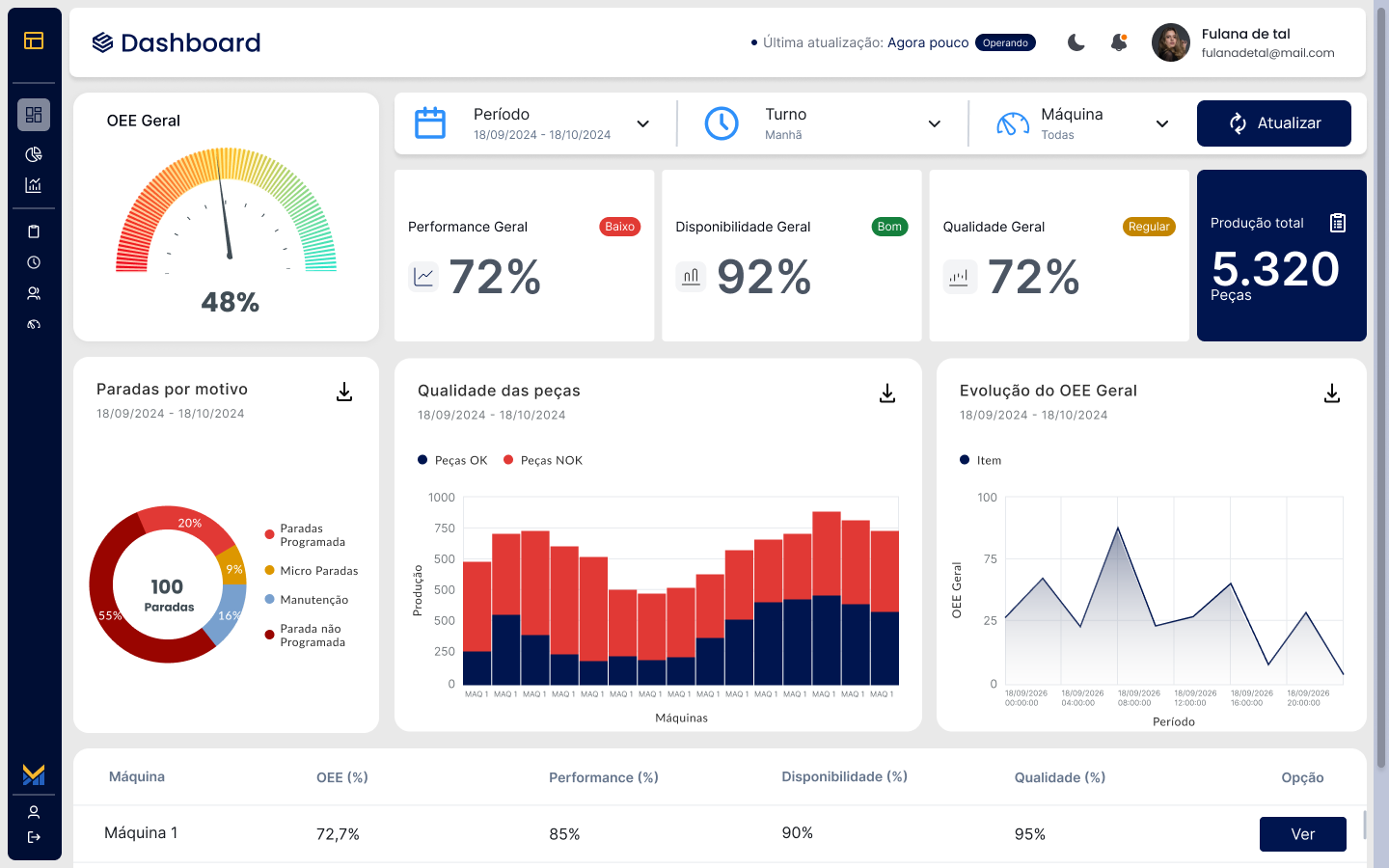This screenshot has height=868, width=1389.
Task: Toggle the Manutenção legend entry
Action: (307, 600)
